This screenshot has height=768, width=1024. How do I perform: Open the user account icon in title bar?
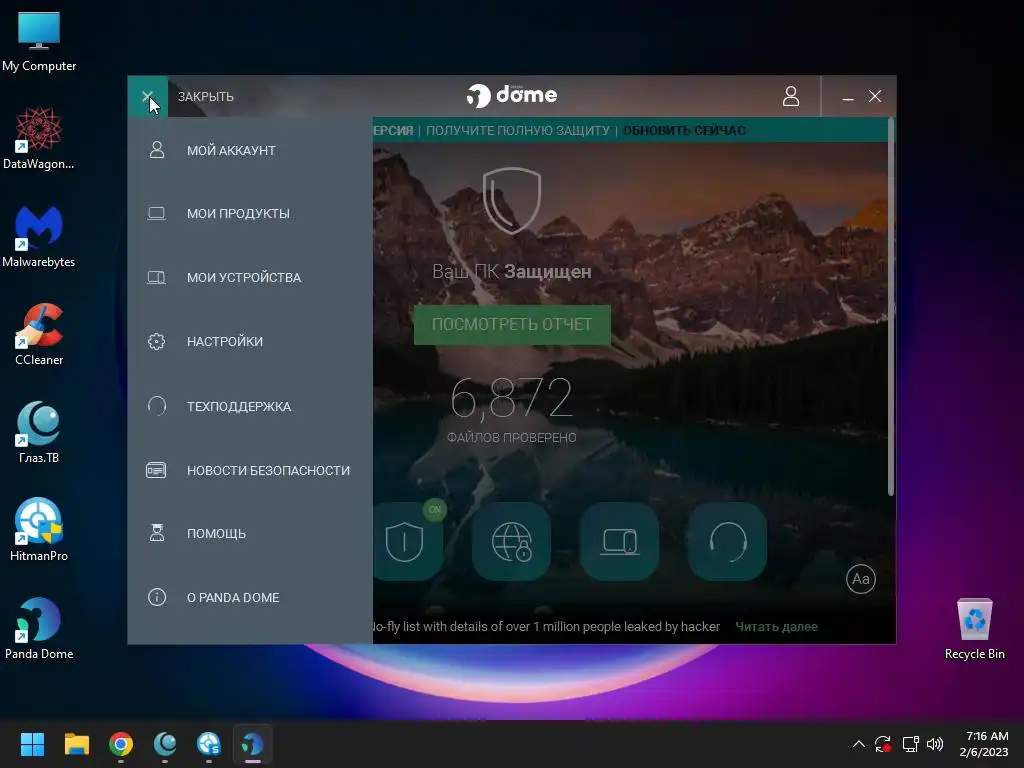(791, 96)
